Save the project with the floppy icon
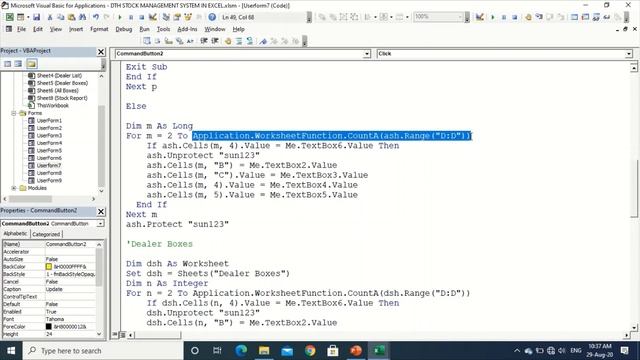Viewport: 640px width, 360px height. [x=36, y=17]
